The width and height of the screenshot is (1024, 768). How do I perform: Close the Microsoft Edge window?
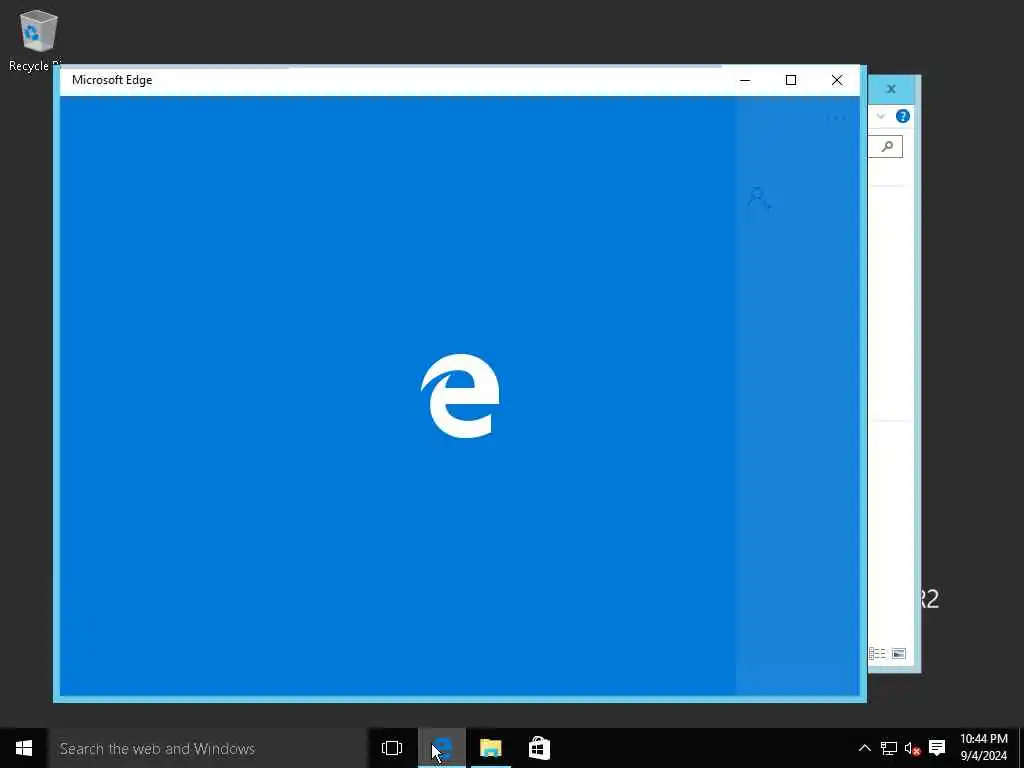[x=837, y=80]
